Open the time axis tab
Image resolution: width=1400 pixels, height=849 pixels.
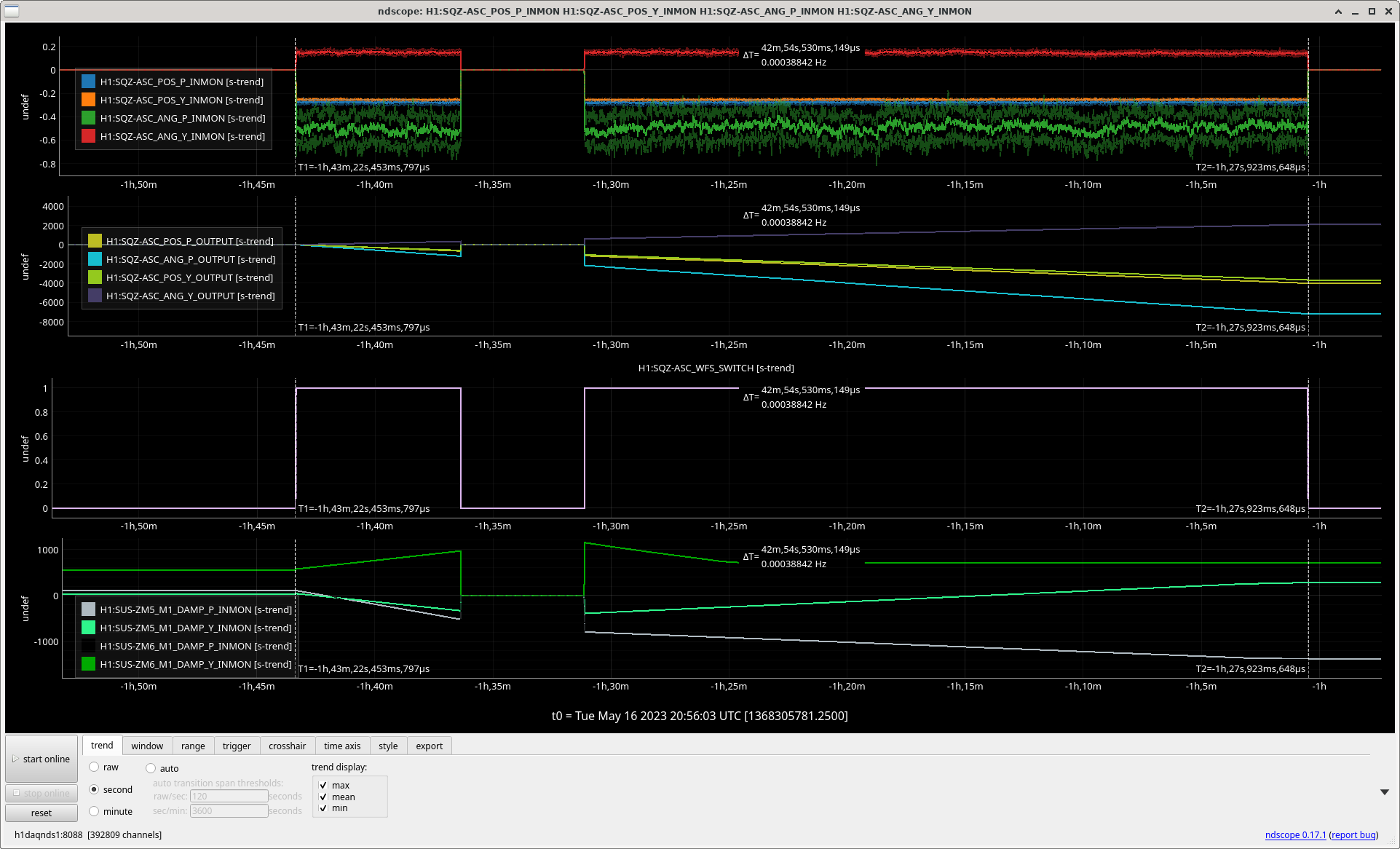pyautogui.click(x=342, y=746)
